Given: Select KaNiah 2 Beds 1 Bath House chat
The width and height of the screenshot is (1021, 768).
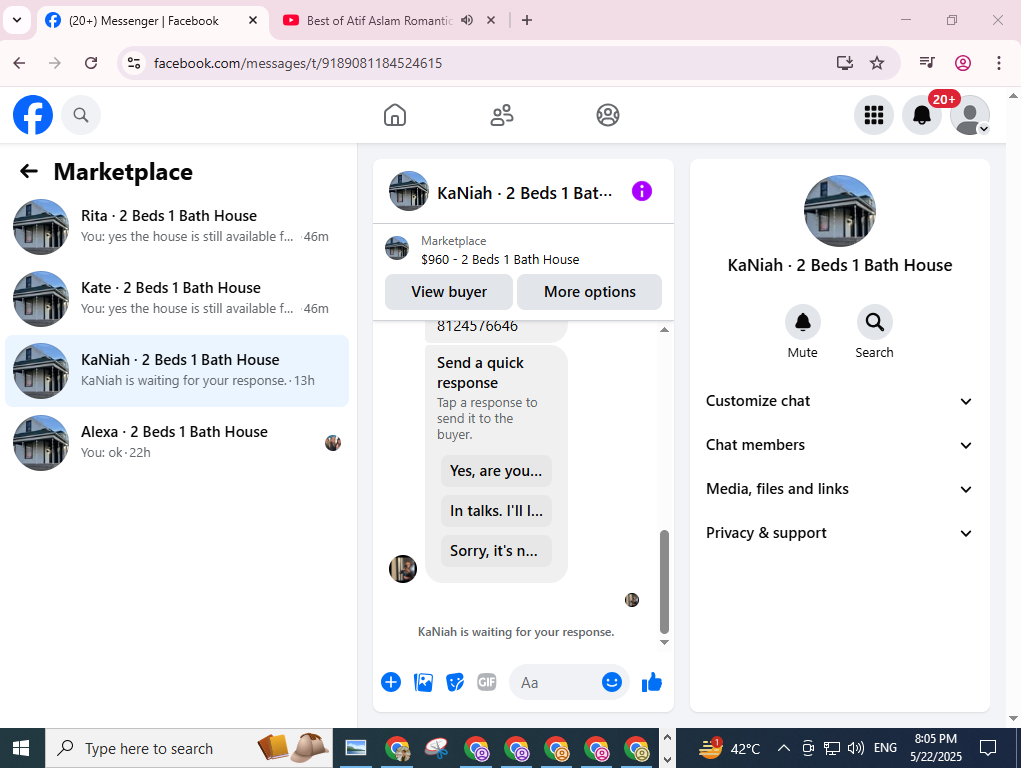Looking at the screenshot, I should click(x=177, y=371).
